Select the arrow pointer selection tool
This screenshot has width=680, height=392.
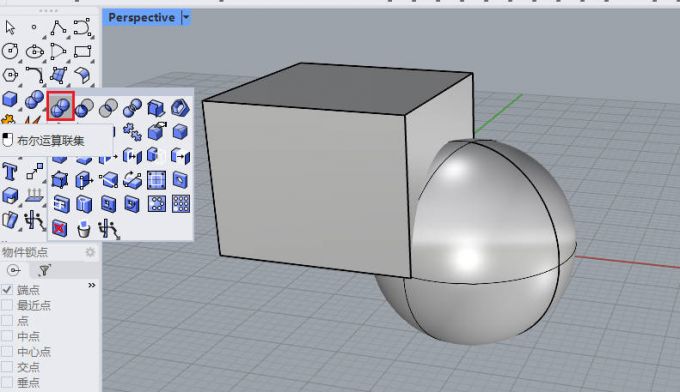click(10, 28)
